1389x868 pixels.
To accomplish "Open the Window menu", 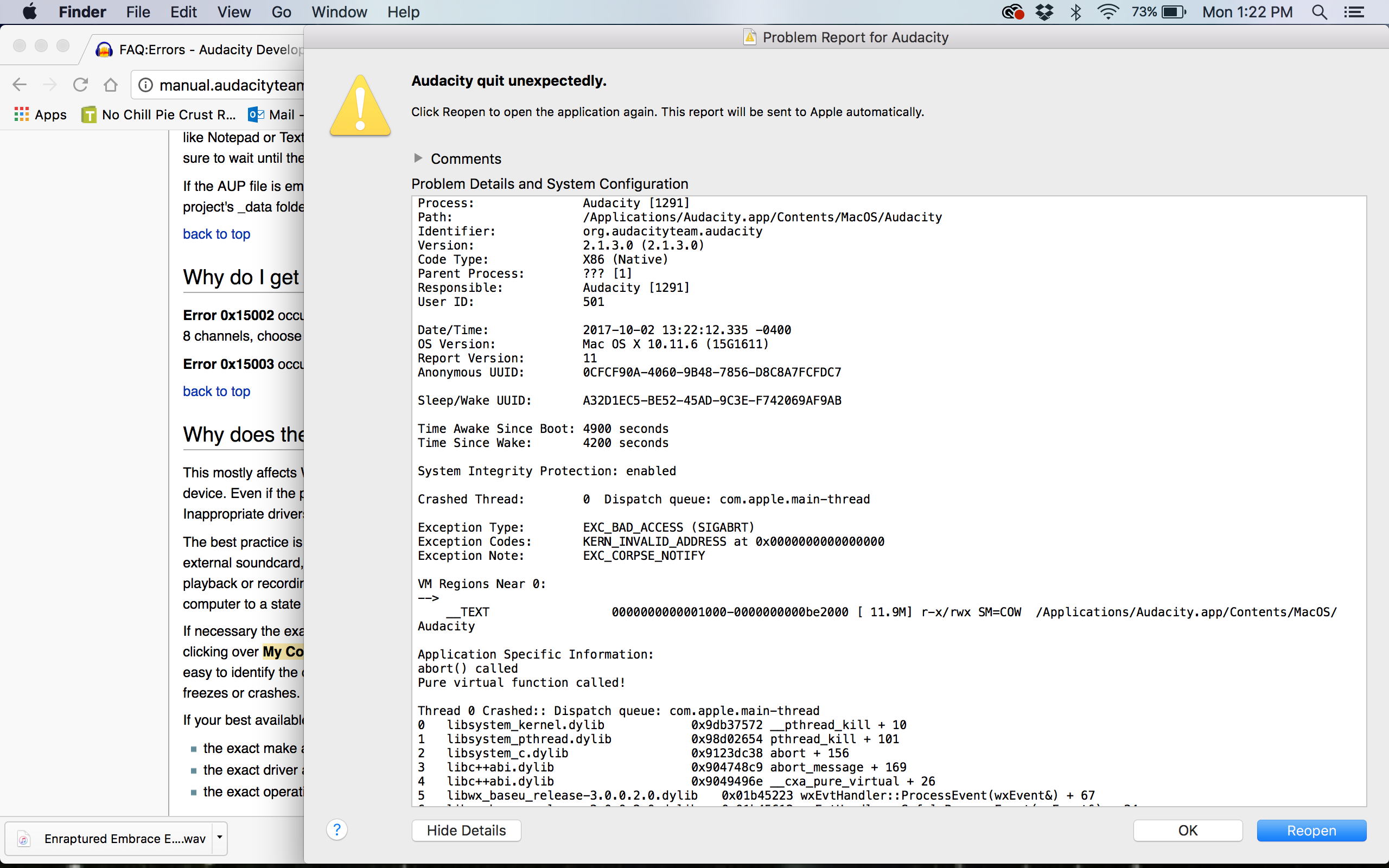I will (339, 12).
